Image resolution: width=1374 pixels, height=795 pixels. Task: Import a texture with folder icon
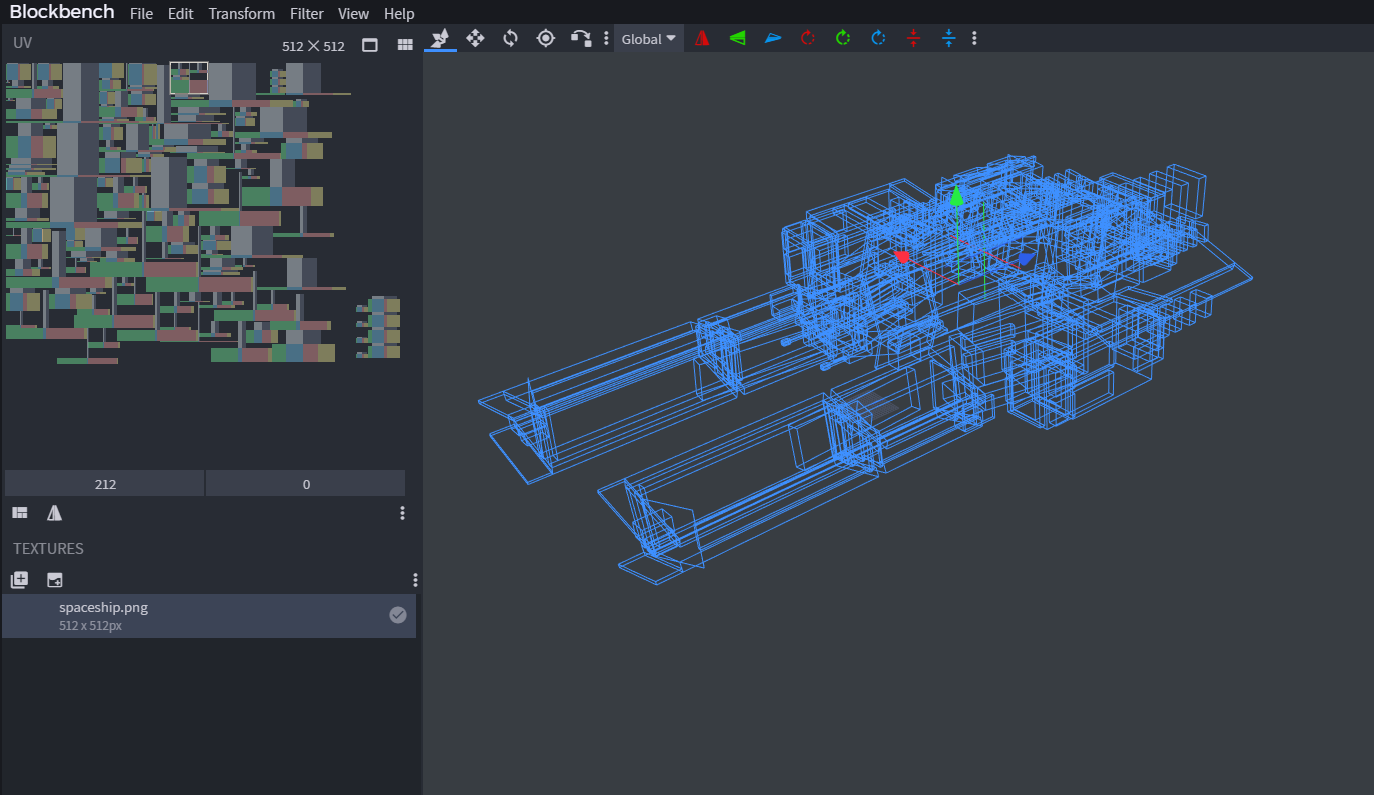[x=55, y=580]
